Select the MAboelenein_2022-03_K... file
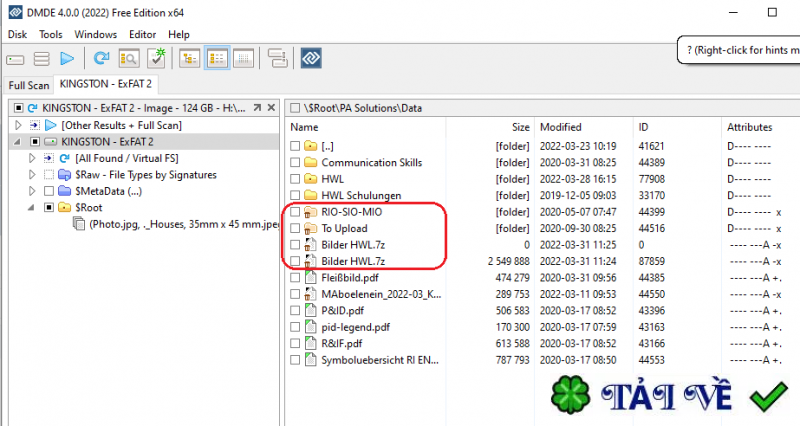 (381, 294)
